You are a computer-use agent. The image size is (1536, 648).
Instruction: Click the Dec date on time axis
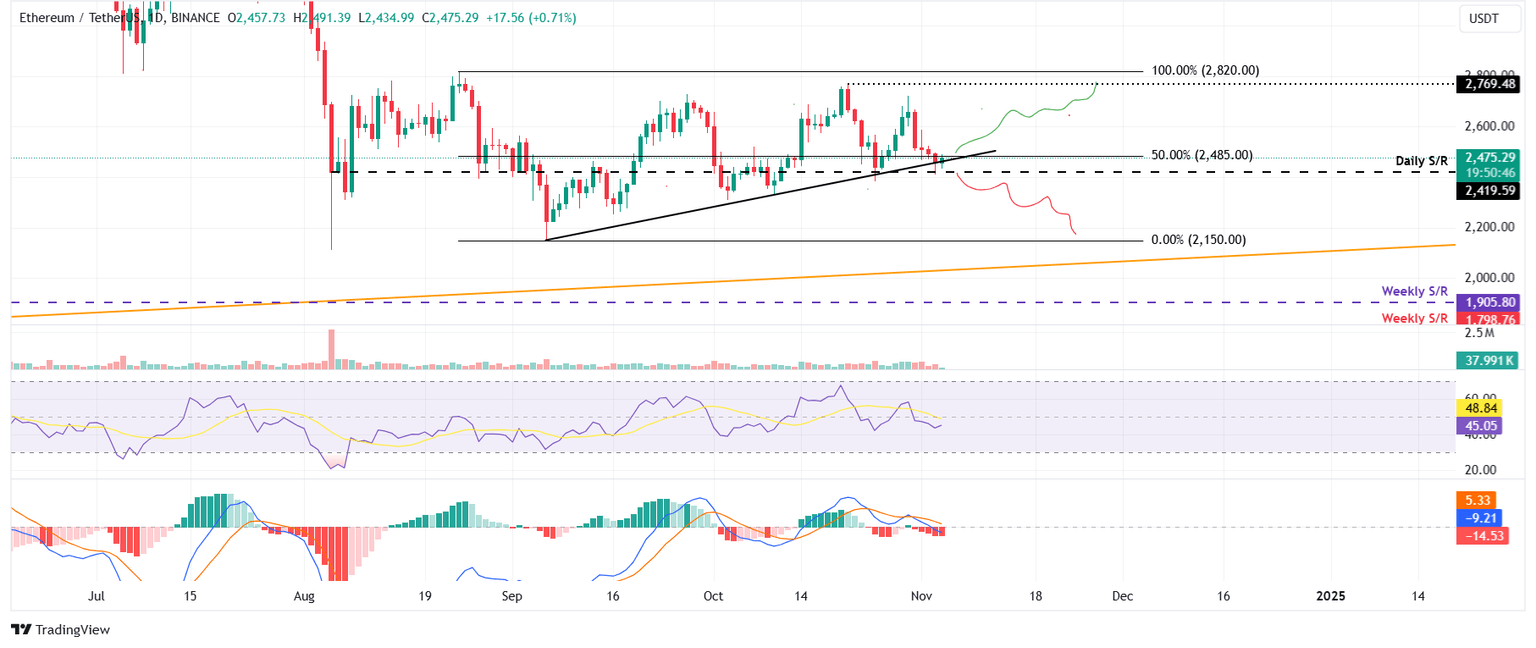pyautogui.click(x=1121, y=595)
